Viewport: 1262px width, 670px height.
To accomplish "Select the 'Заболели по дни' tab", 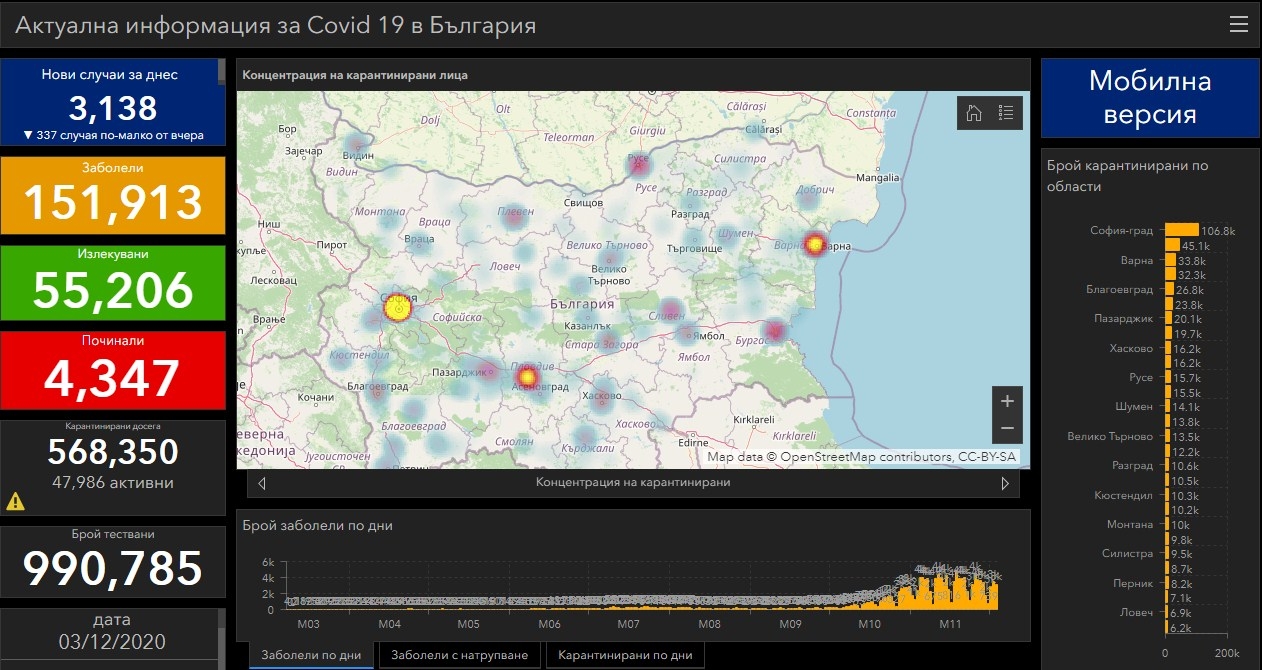I will [311, 655].
